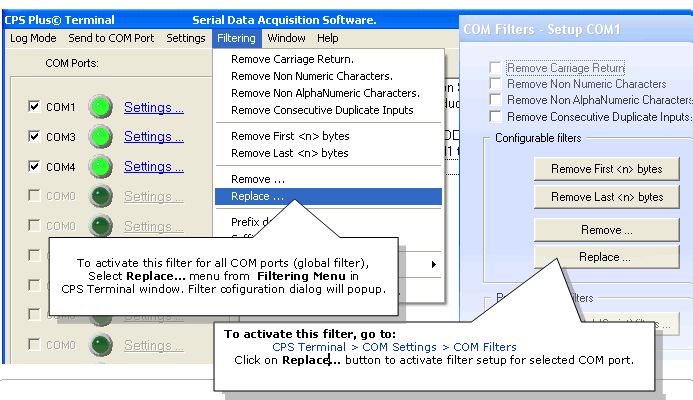Open the Help menu
The height and width of the screenshot is (400, 693).
click(327, 38)
